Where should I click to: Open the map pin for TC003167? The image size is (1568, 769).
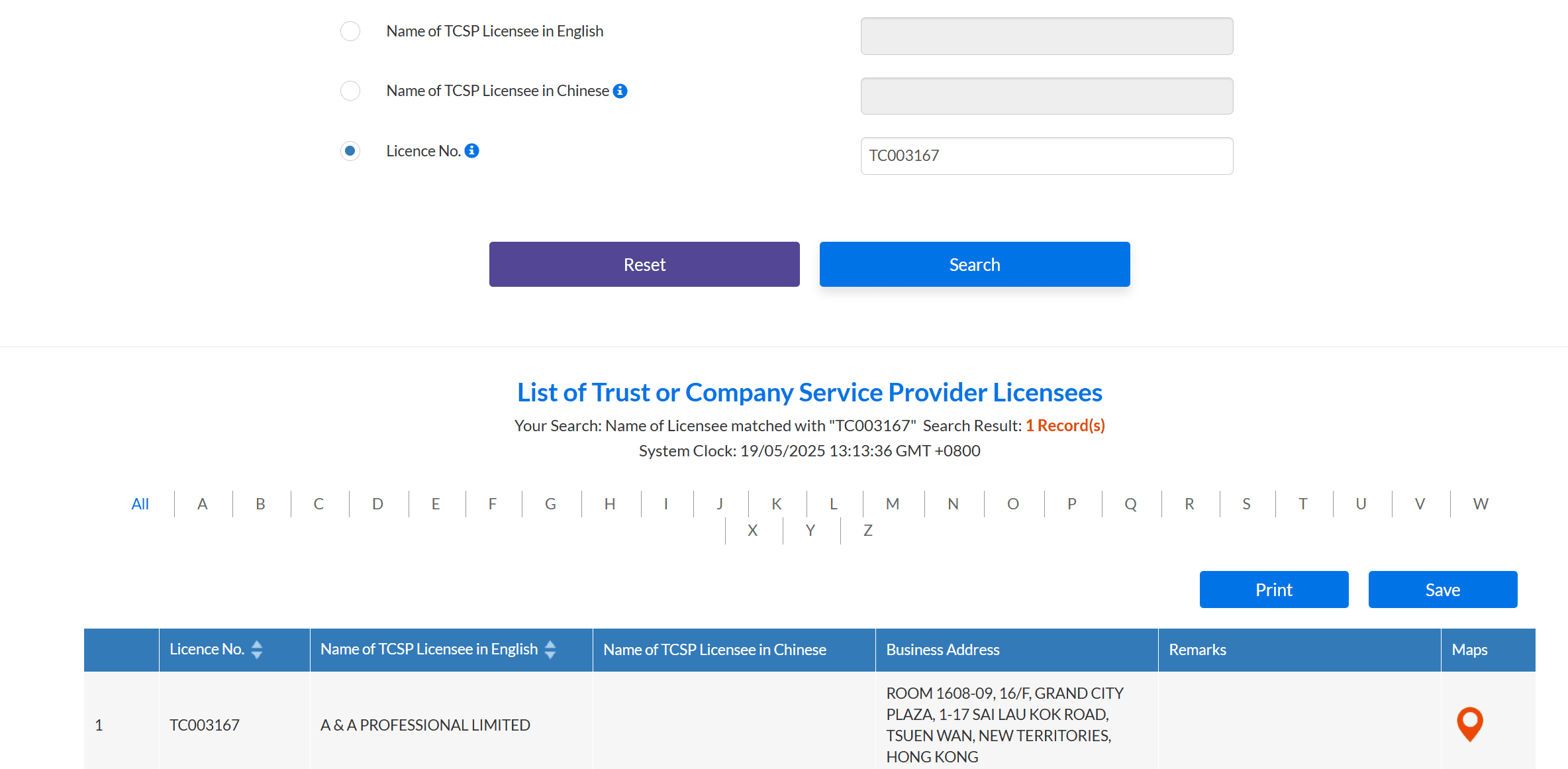(x=1469, y=724)
